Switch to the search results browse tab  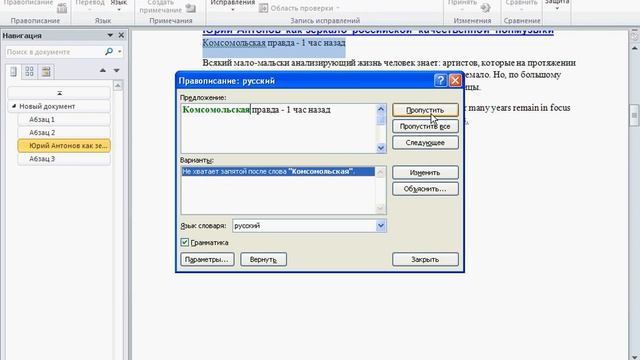click(x=46, y=72)
